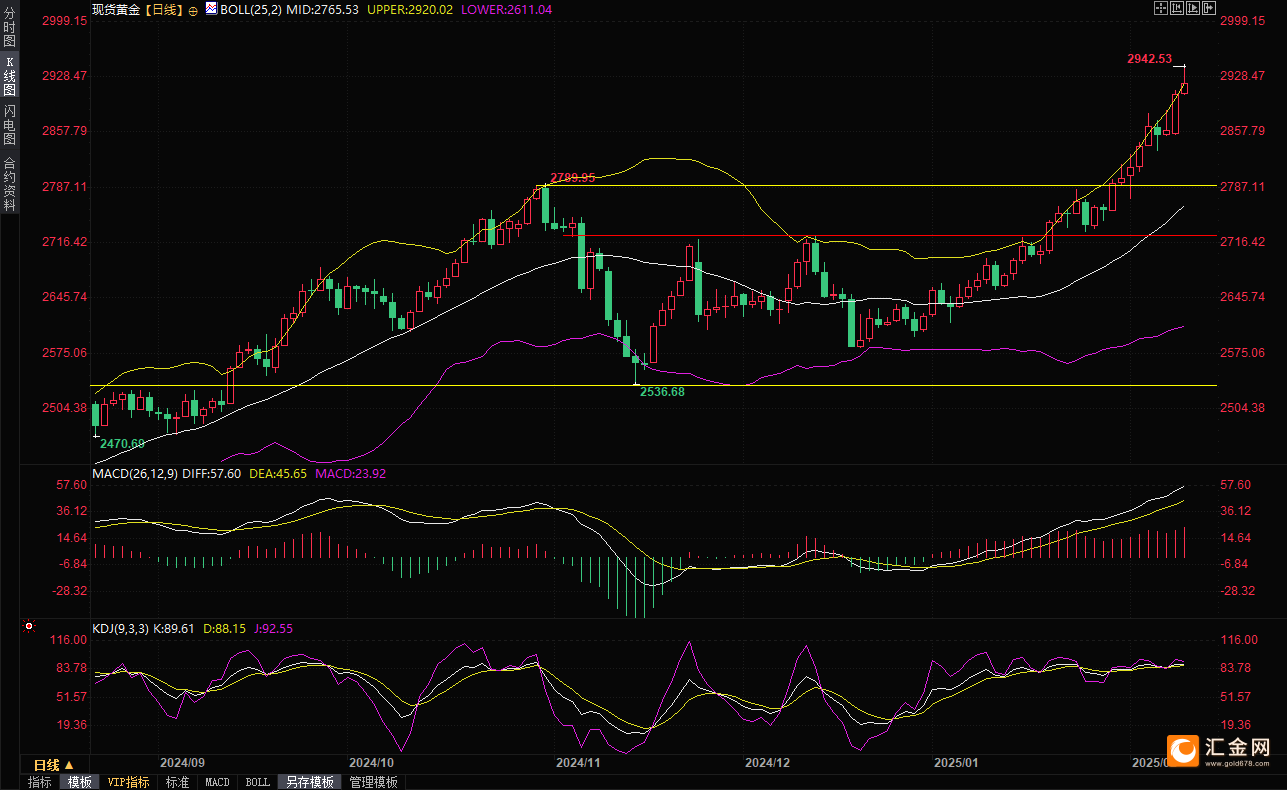The width and height of the screenshot is (1287, 790).
Task: Choose the MACD template button
Action: [x=217, y=782]
